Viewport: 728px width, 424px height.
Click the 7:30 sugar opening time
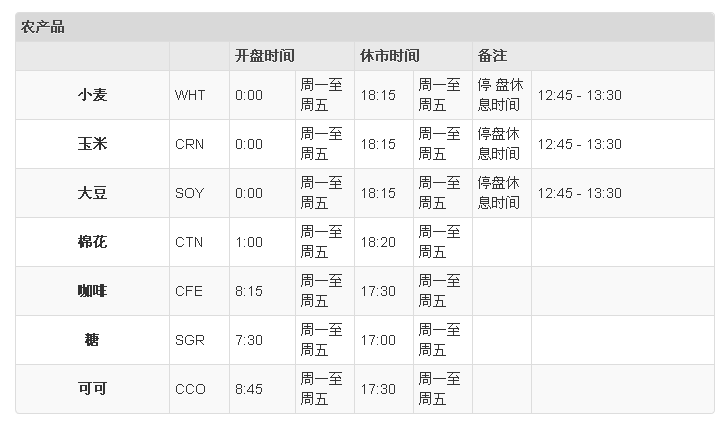click(249, 340)
